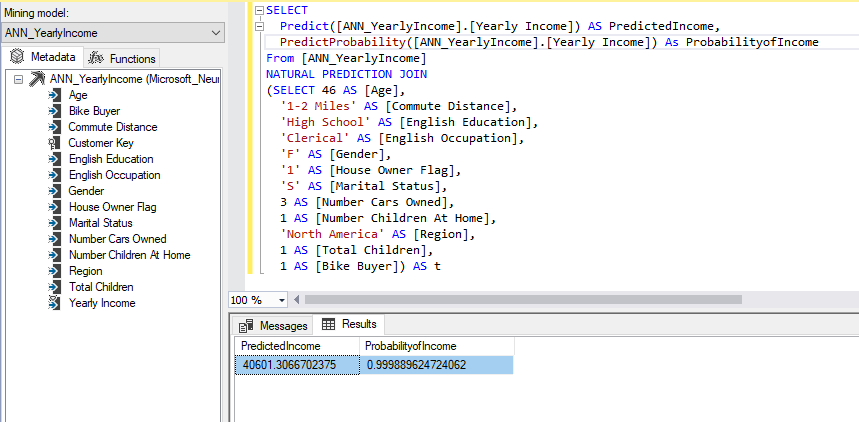Click the Marital Status column icon
This screenshot has height=422, width=859.
click(x=54, y=223)
